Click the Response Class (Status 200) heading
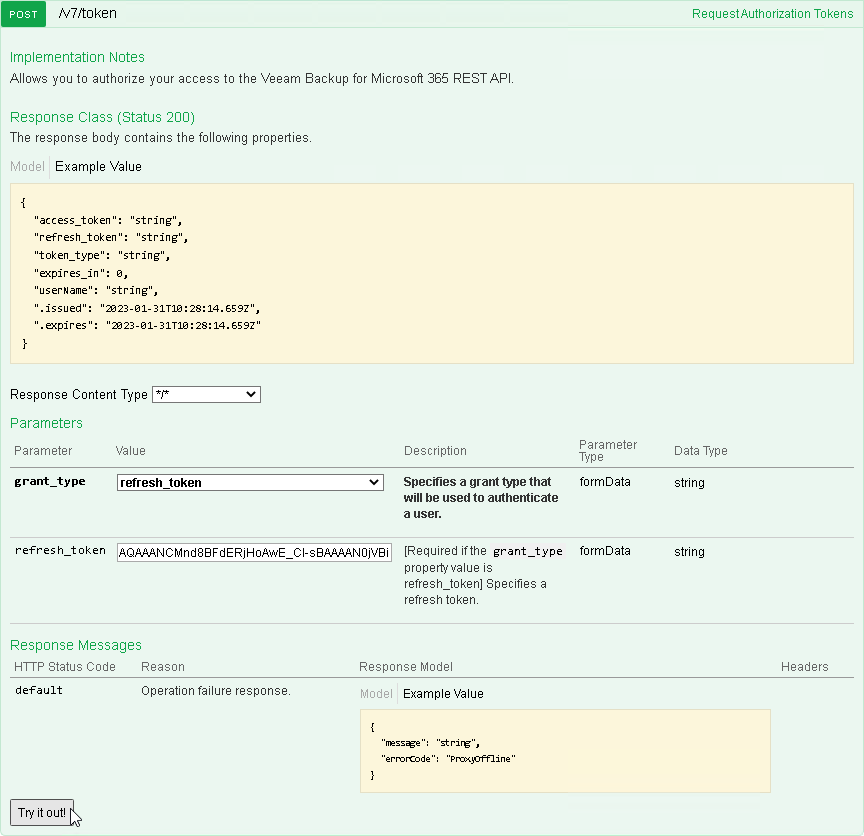Screen dimensions: 864x836 click(102, 117)
